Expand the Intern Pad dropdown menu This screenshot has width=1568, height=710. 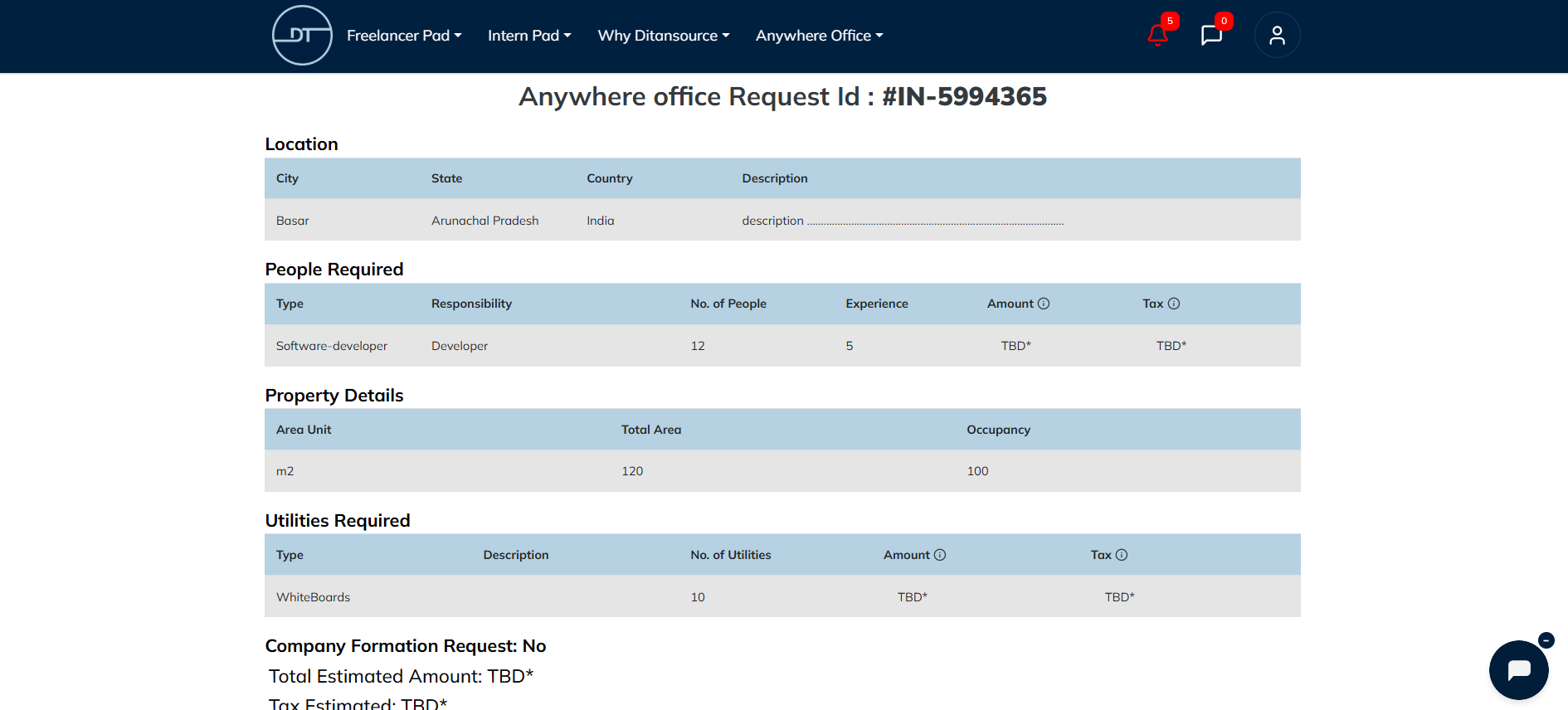(x=529, y=36)
